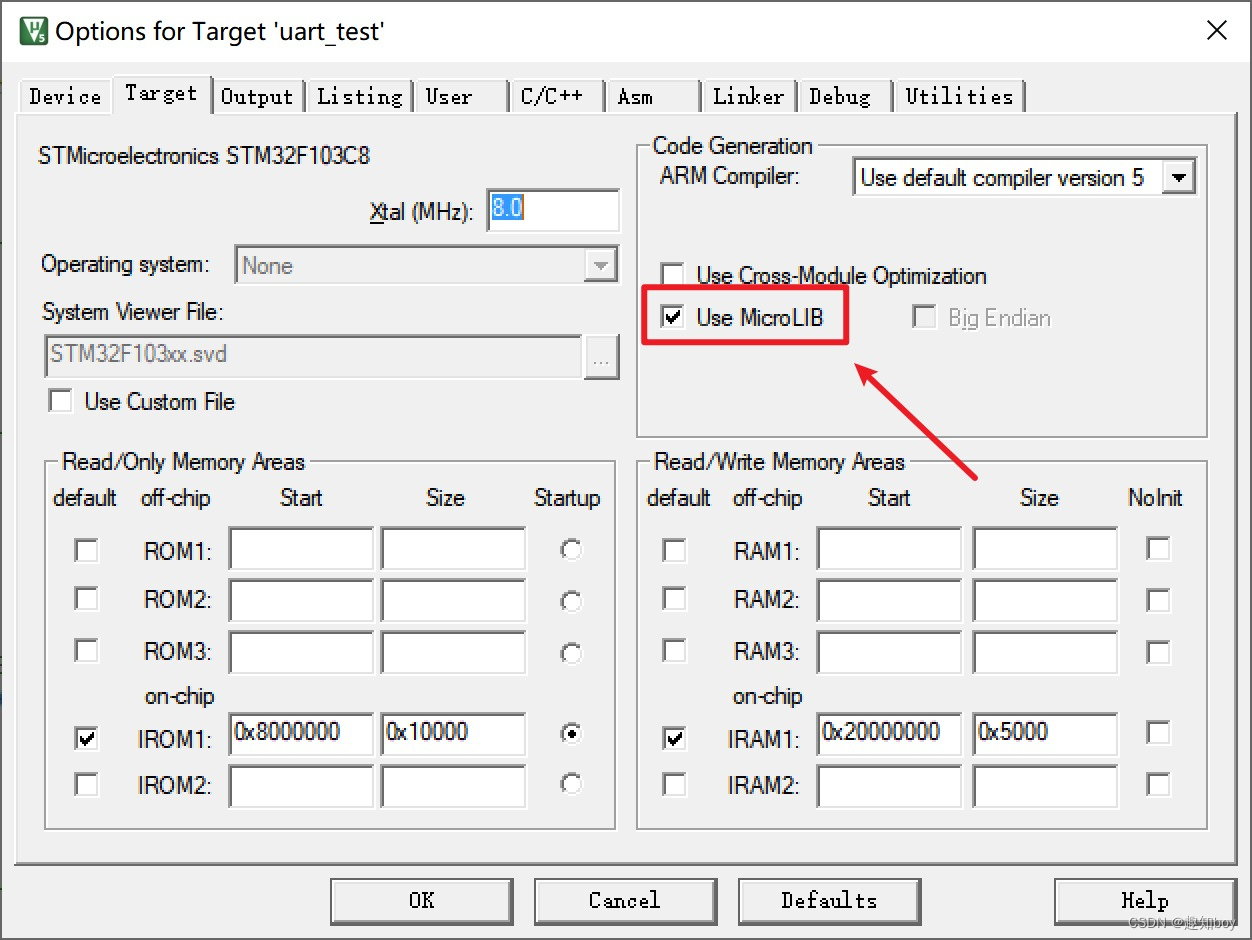Screen dimensions: 1252x940
Task: Click the Xtal (MHz) input field
Action: click(x=553, y=210)
